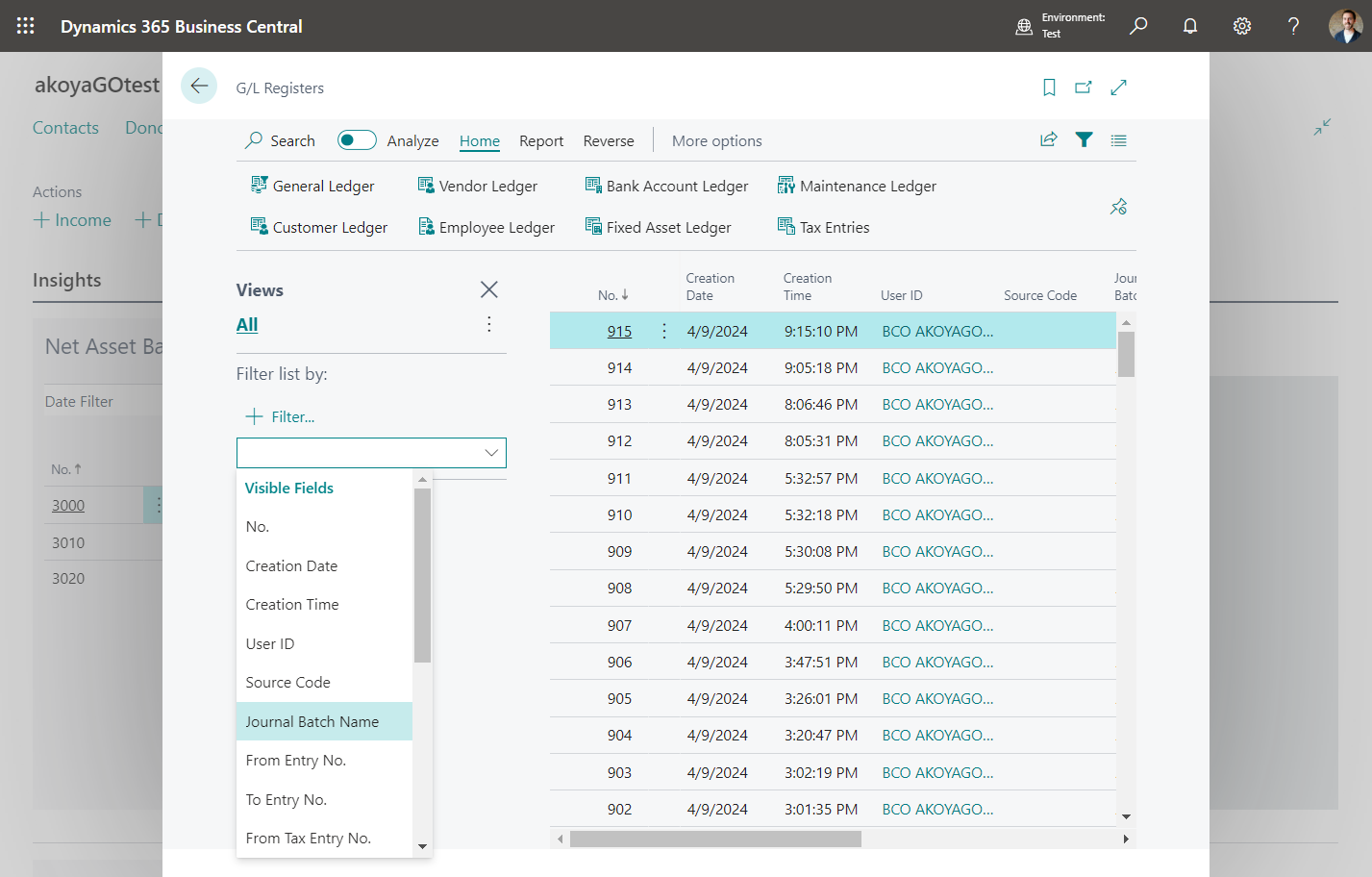Go back from G/L Registers page
This screenshot has width=1372, height=877.
[199, 87]
